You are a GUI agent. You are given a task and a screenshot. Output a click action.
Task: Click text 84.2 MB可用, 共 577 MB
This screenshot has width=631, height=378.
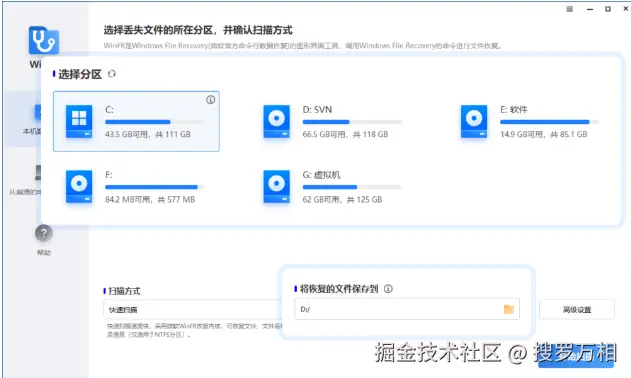click(150, 200)
